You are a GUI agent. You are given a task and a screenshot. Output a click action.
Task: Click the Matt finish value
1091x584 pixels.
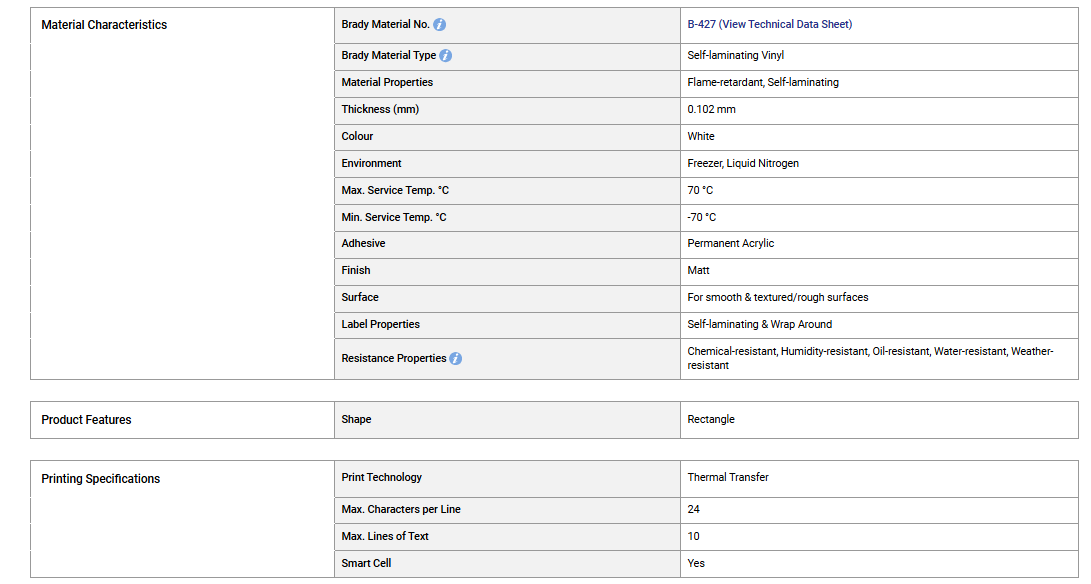click(699, 270)
